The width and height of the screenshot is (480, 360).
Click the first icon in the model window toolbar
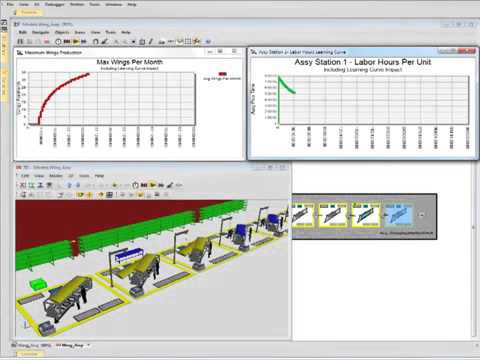coord(20,41)
